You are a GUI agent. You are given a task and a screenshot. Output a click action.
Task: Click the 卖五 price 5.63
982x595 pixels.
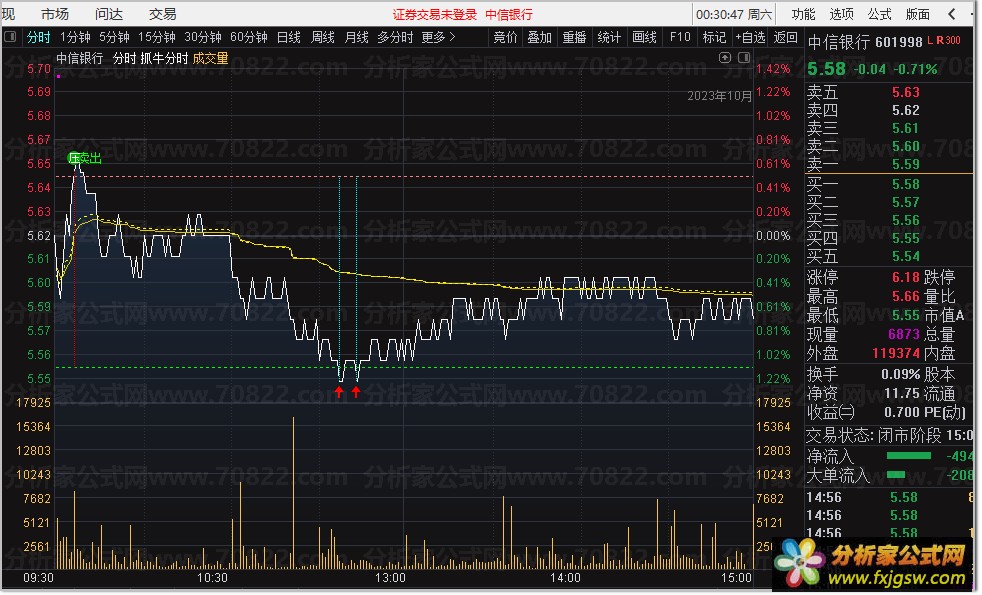coord(906,92)
